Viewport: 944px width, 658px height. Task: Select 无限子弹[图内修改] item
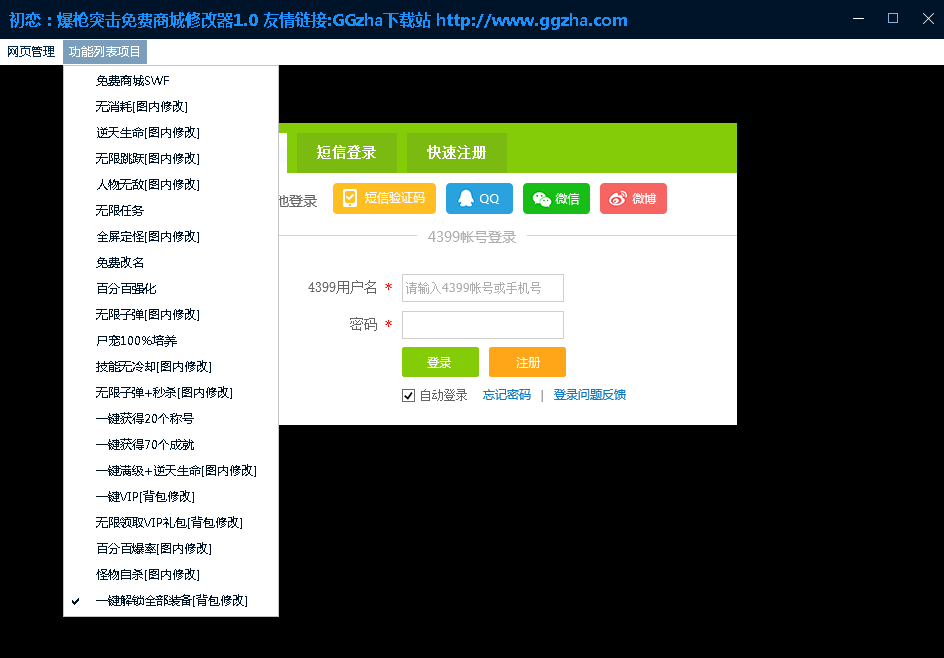tap(171, 314)
